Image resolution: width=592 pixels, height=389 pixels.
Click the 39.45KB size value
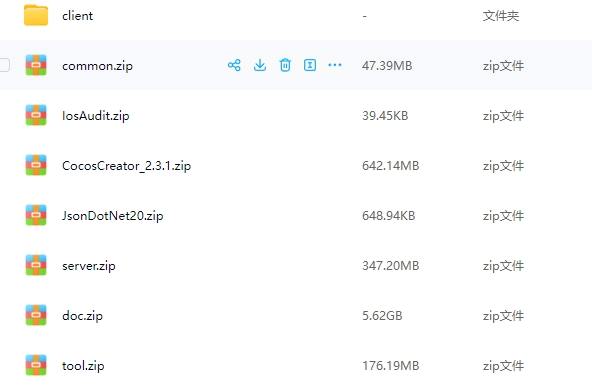point(385,116)
